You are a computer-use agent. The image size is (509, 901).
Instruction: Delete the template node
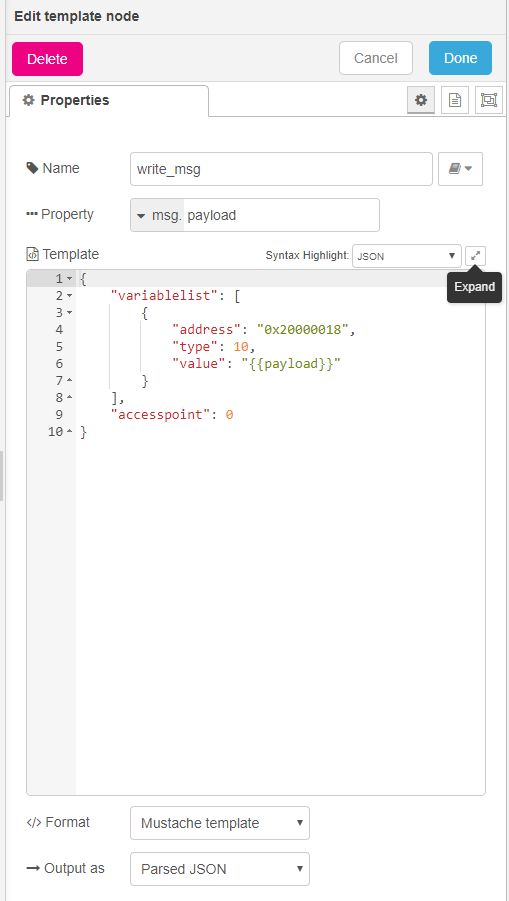pyautogui.click(x=48, y=59)
